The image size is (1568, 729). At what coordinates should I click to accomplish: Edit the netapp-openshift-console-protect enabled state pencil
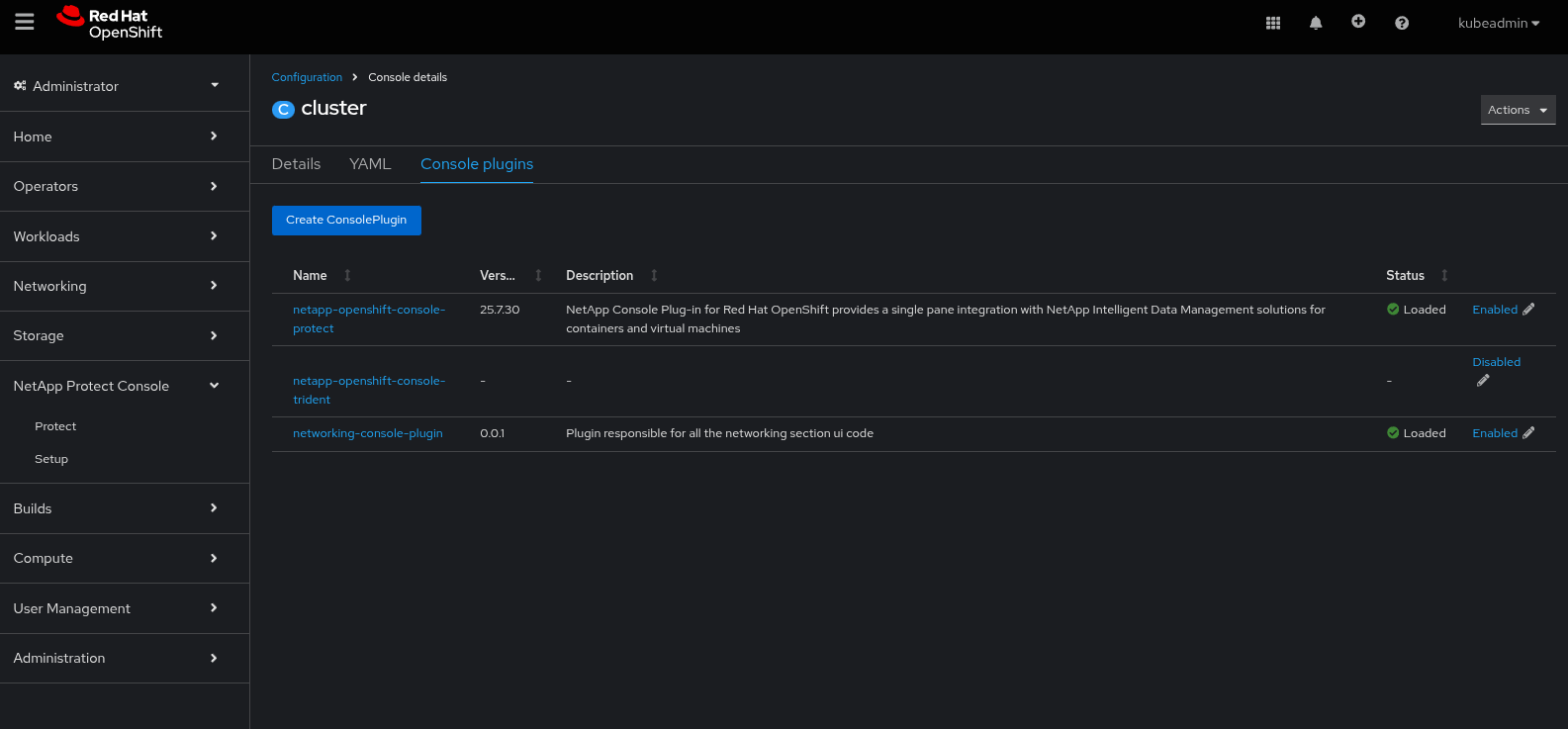[x=1528, y=310]
